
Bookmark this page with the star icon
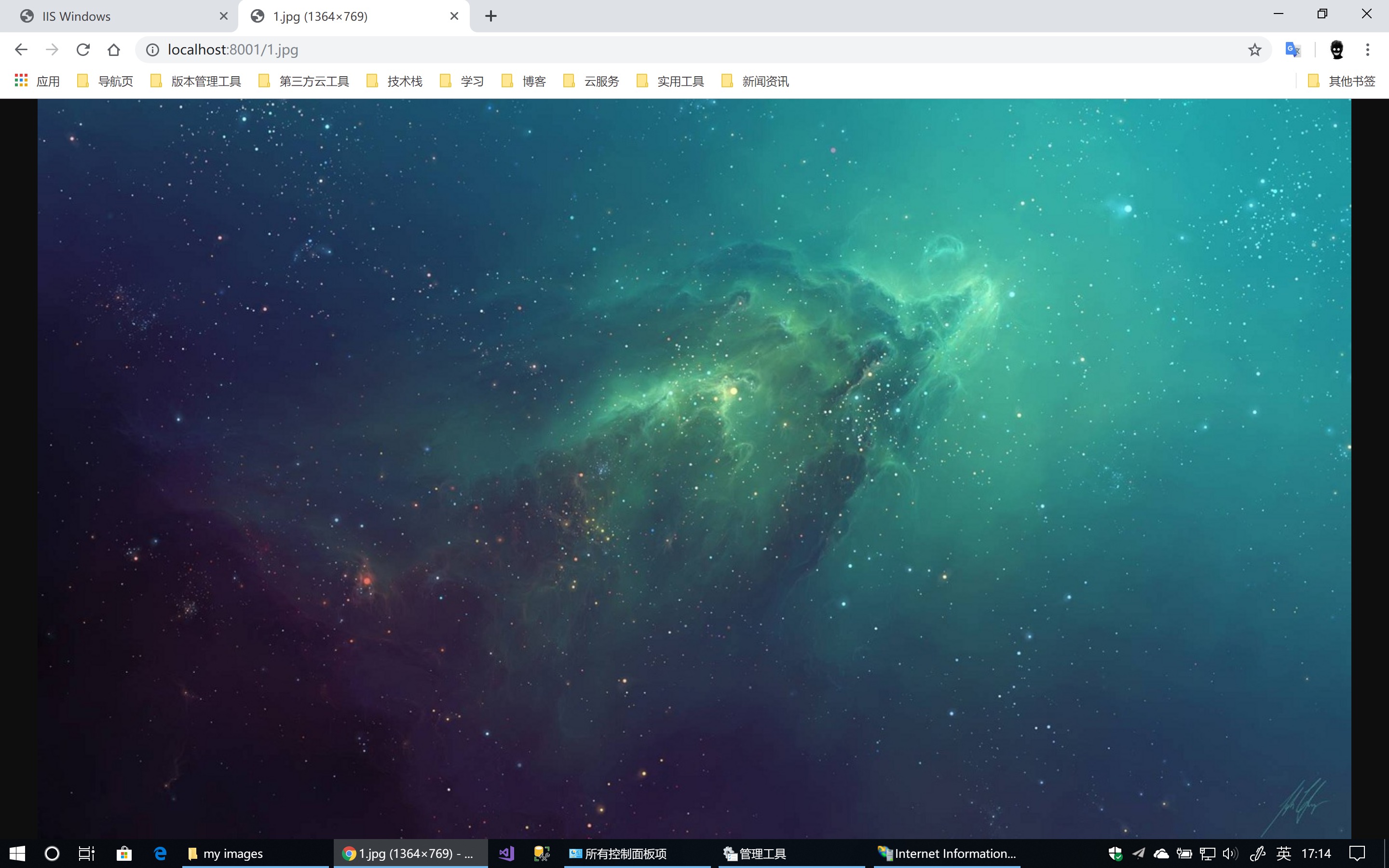1255,50
